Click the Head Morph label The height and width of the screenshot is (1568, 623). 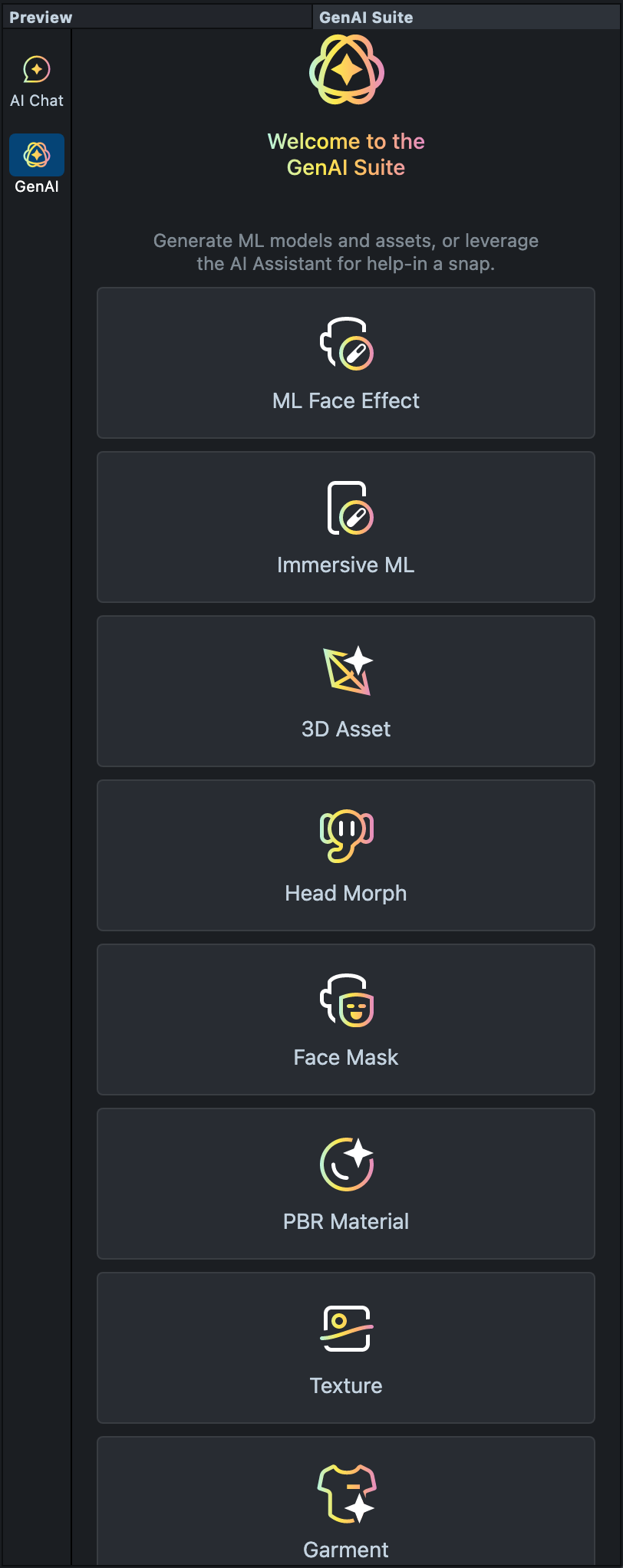(346, 894)
